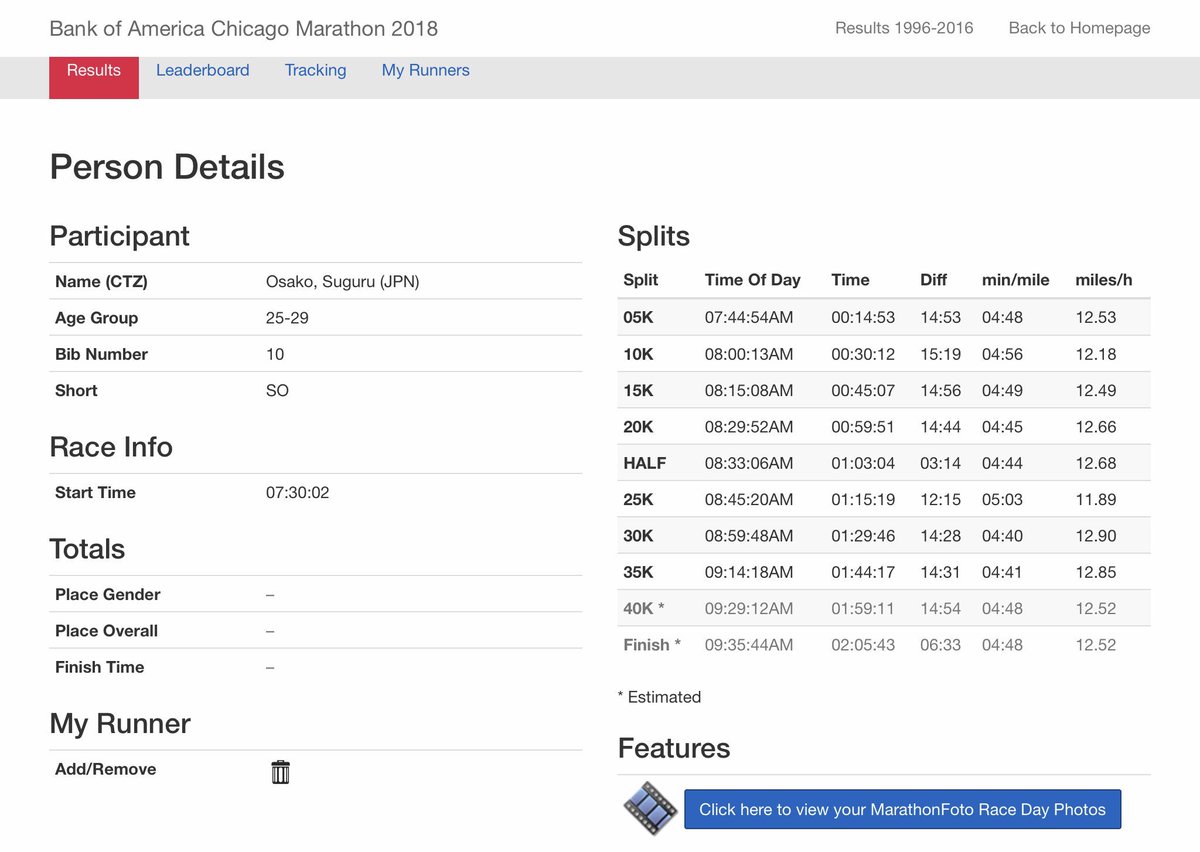Click the Start Time value 07:30:02

(x=297, y=493)
